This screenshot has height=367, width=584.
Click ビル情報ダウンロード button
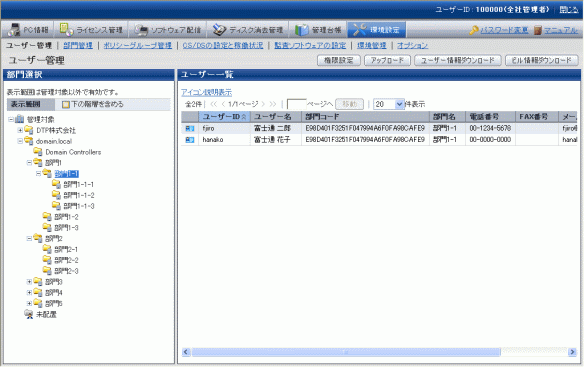pyautogui.click(x=542, y=60)
